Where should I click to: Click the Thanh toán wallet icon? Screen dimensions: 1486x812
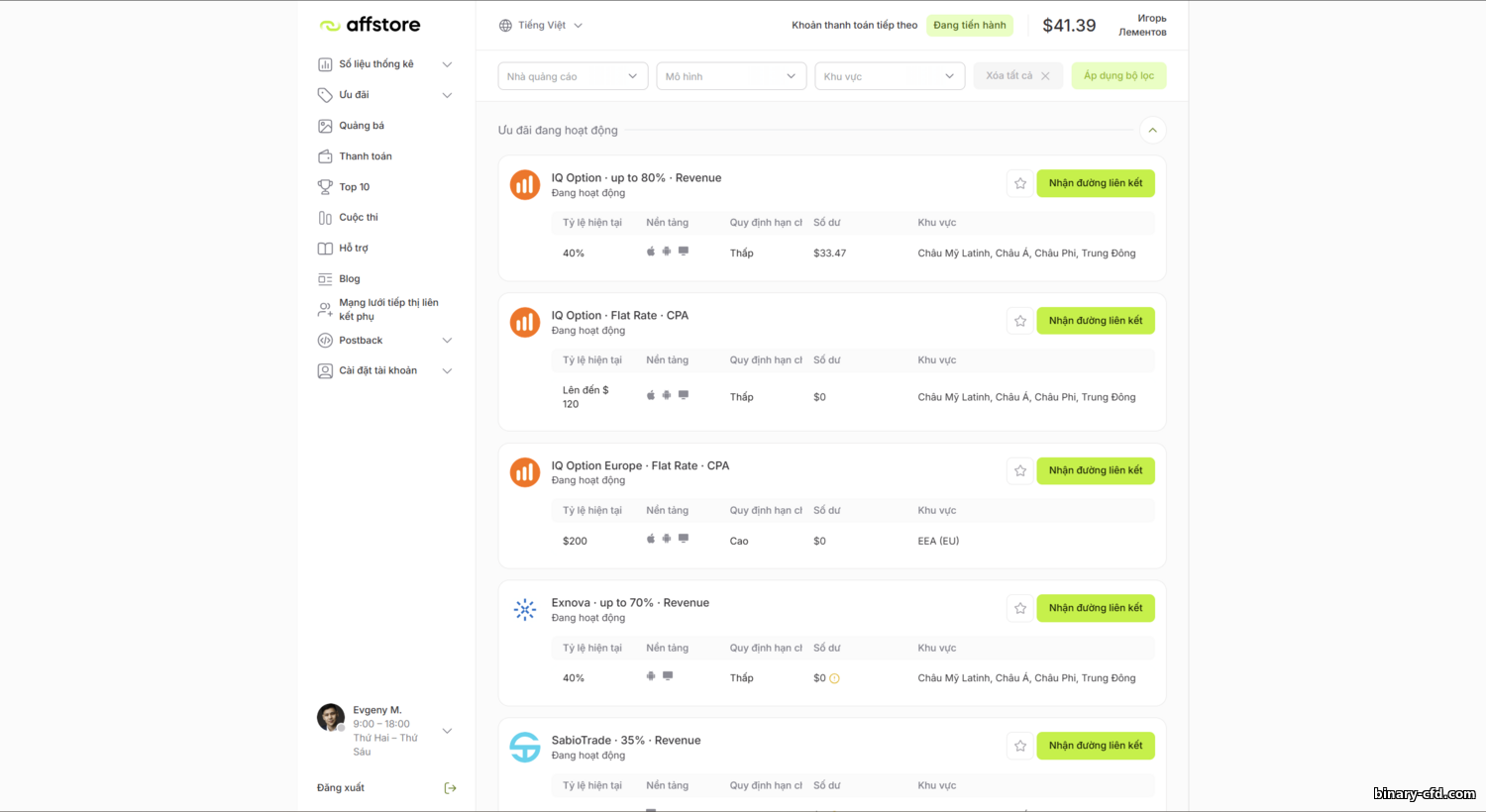coord(325,156)
